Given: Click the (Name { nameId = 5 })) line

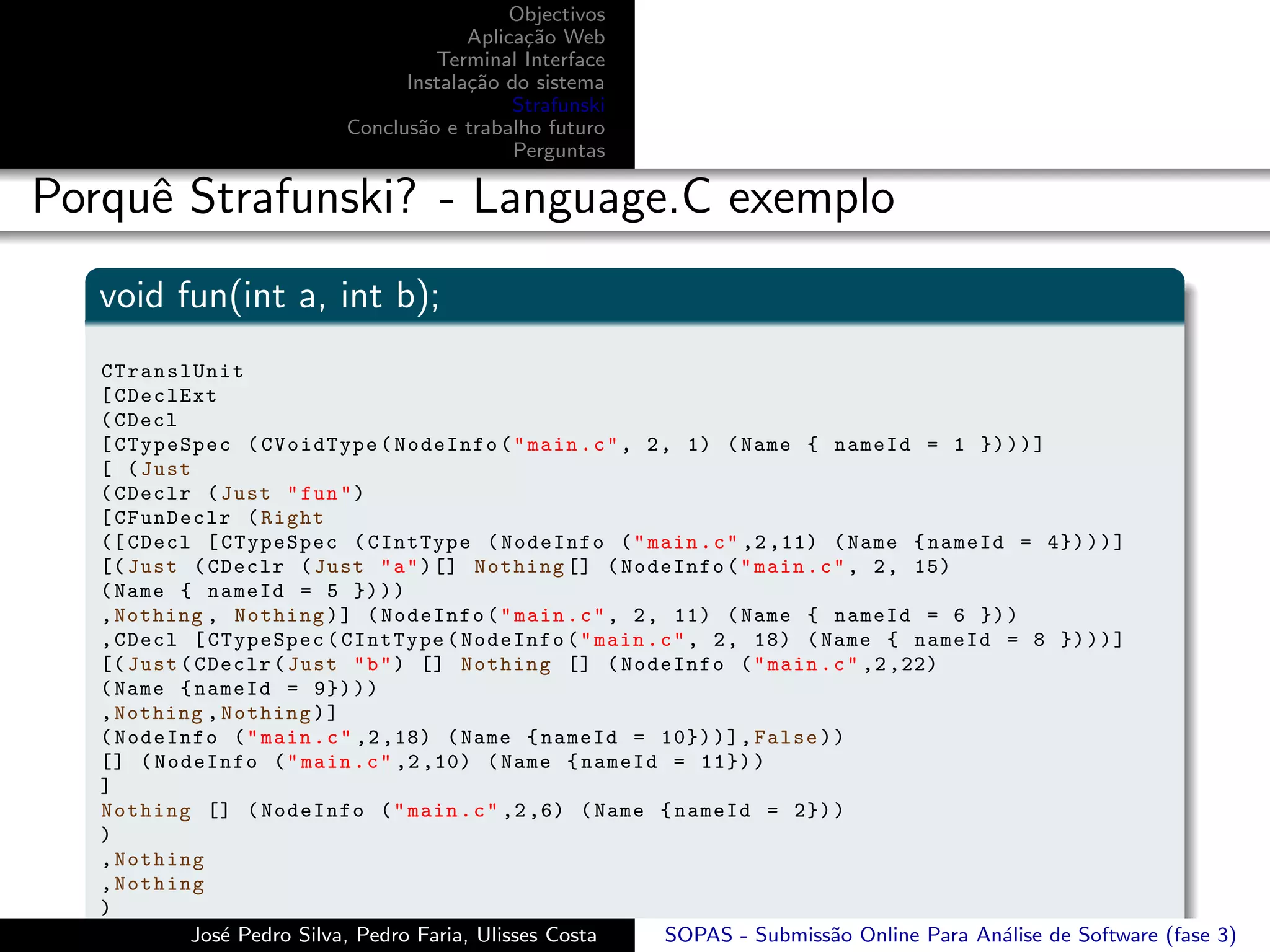Looking at the screenshot, I should pos(252,591).
